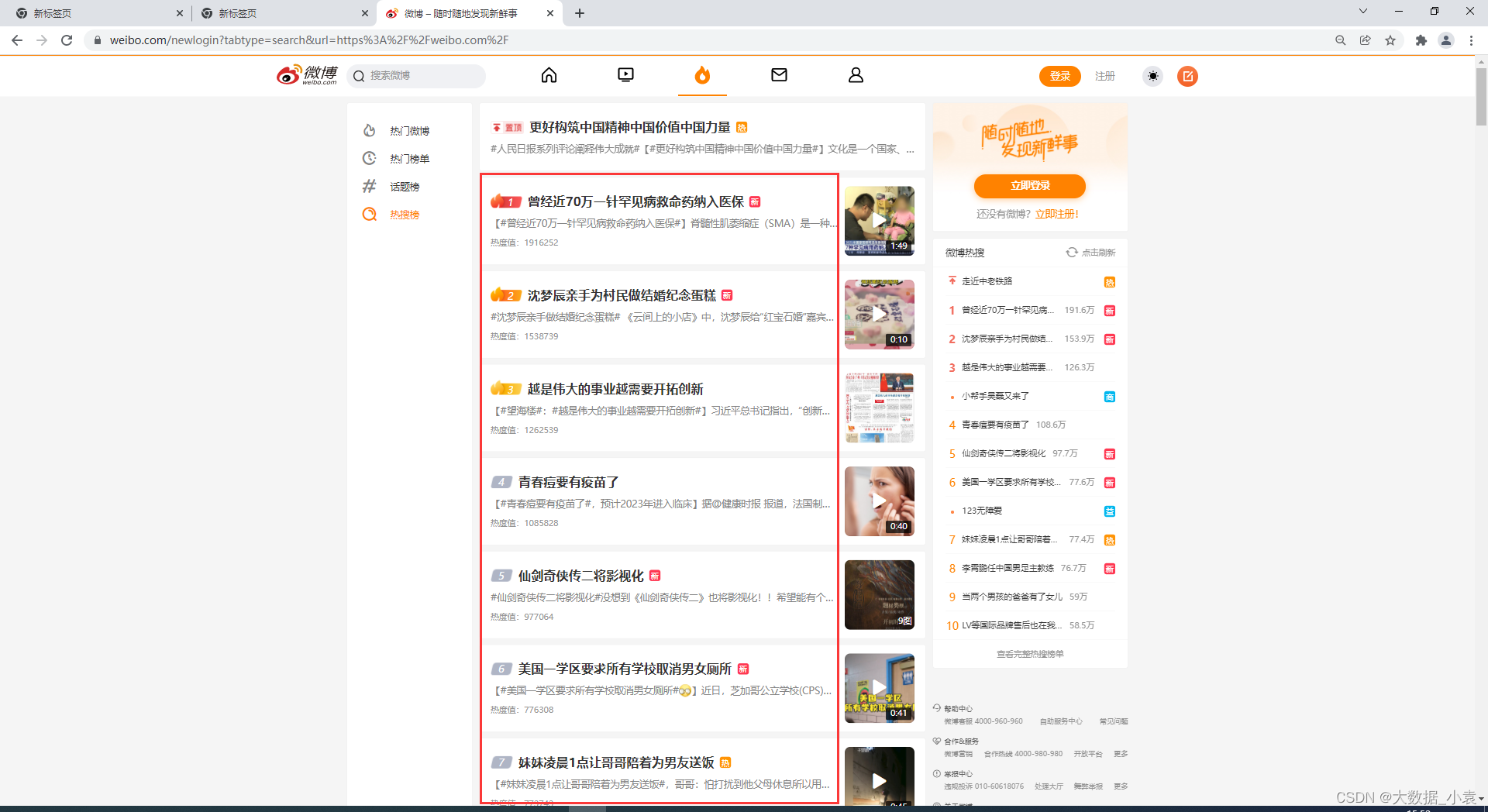Expand the tab search chevron

pos(1363,11)
